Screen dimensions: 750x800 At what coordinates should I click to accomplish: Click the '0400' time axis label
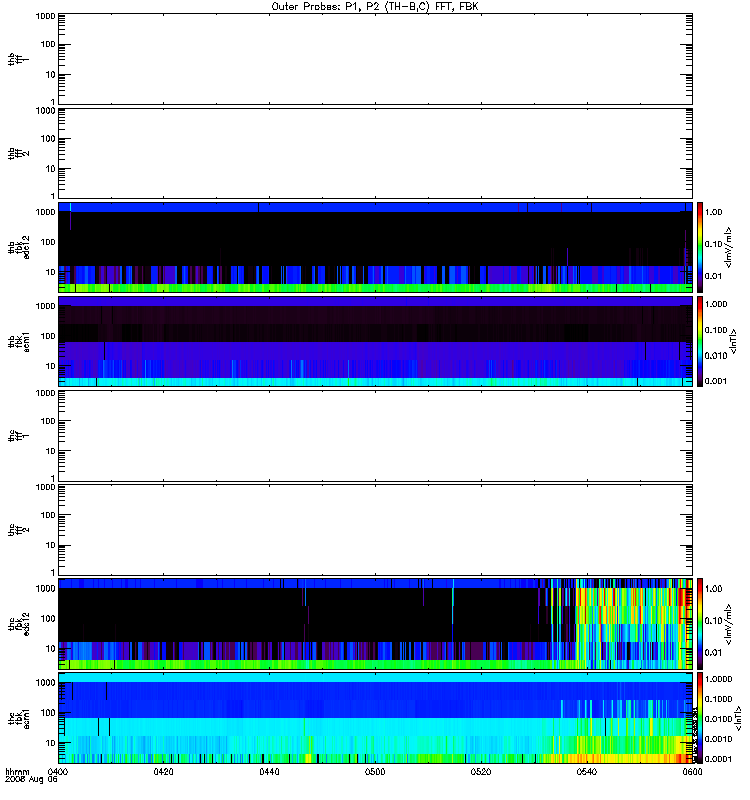(x=57, y=772)
